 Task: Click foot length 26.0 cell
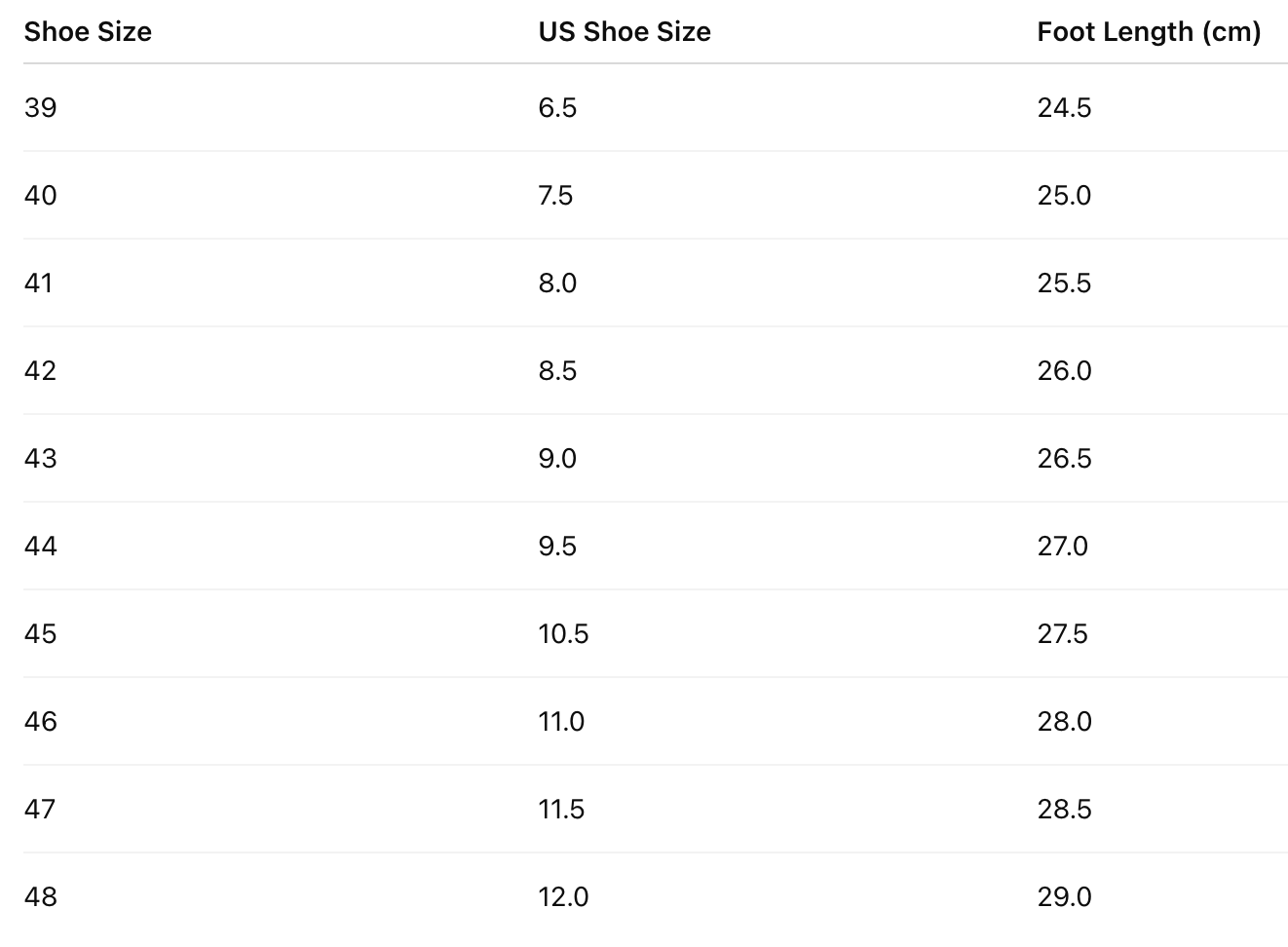click(x=1064, y=370)
